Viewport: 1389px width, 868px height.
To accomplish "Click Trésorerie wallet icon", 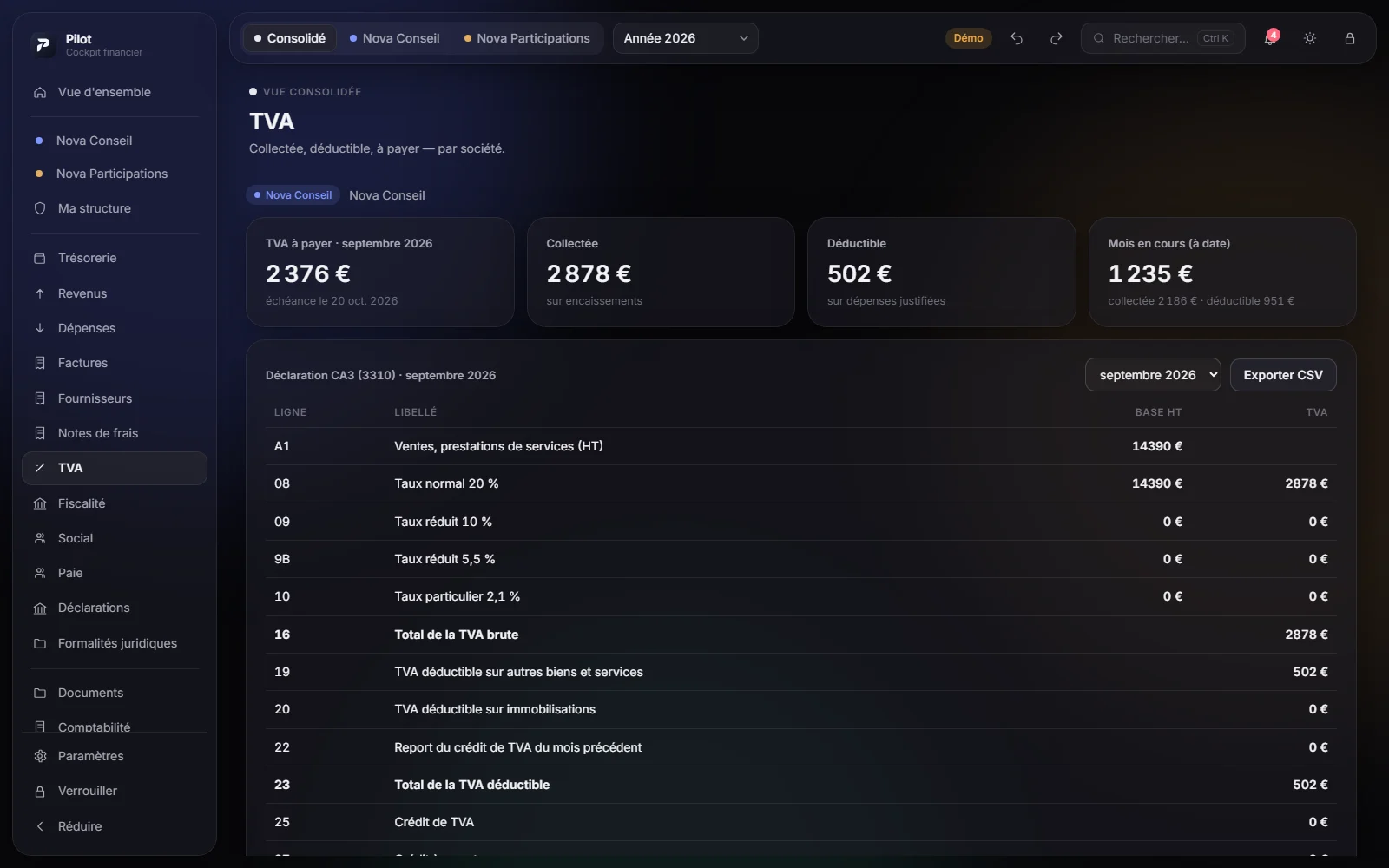I will pos(40,258).
